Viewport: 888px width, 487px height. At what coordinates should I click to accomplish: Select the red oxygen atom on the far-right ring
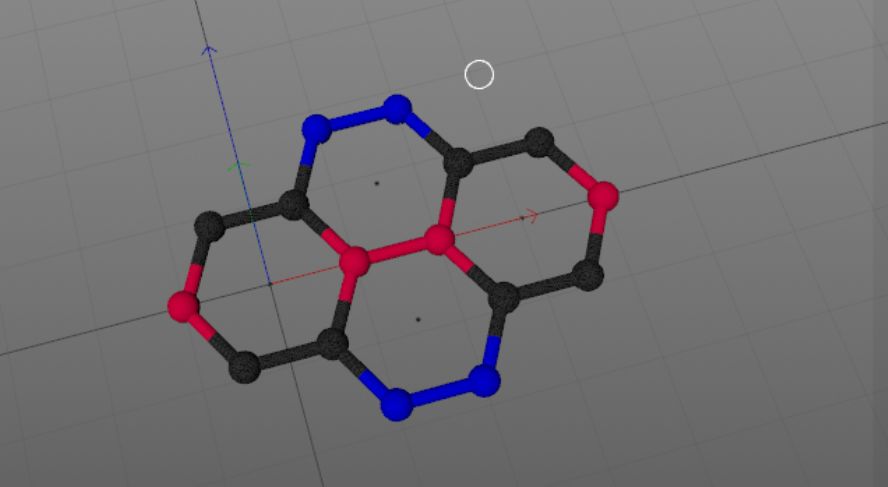pos(603,196)
